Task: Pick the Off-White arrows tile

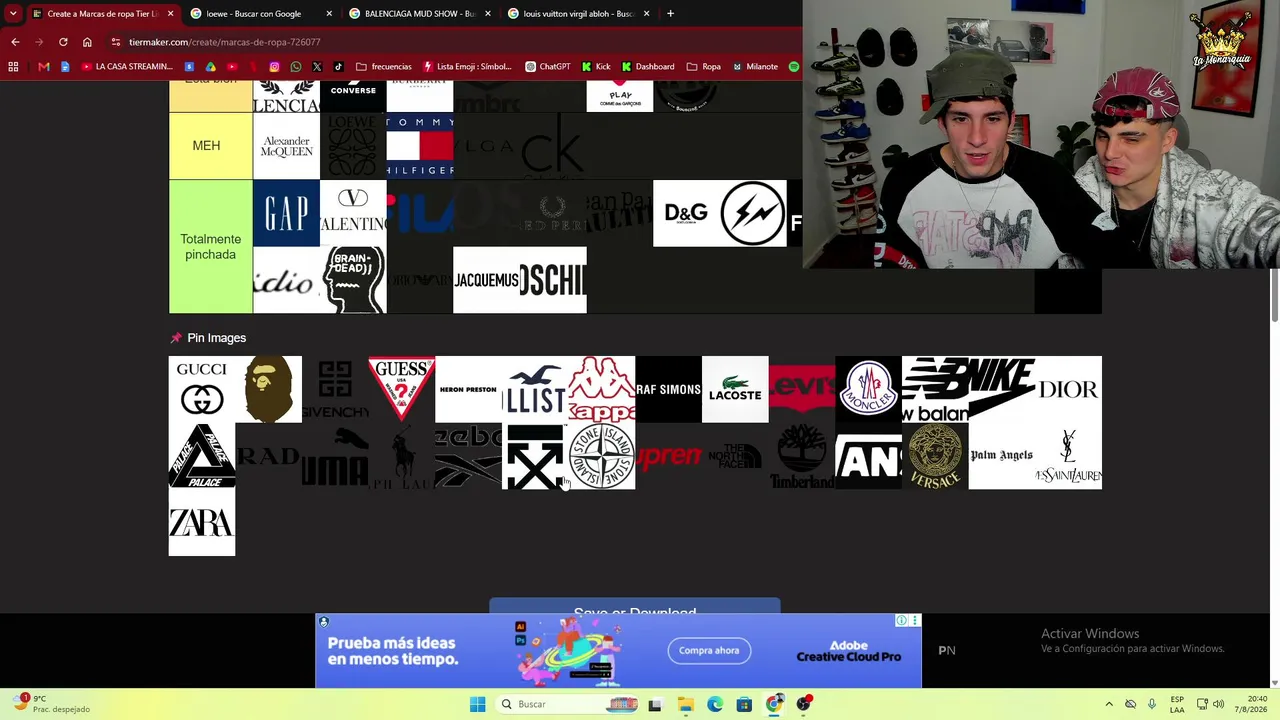Action: [x=535, y=456]
